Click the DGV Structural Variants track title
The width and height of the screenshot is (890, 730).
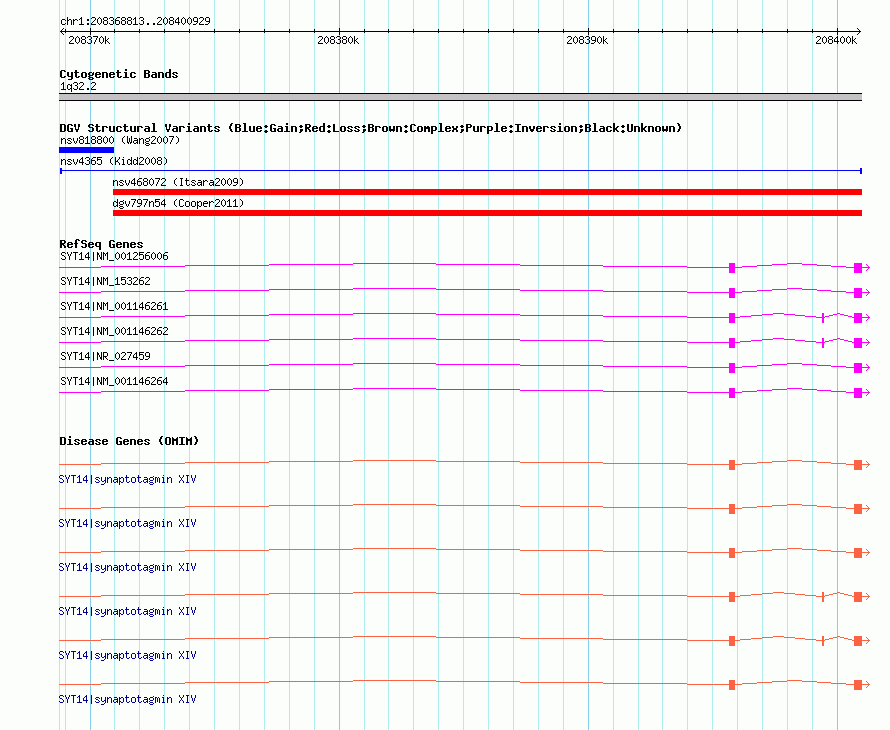point(371,128)
